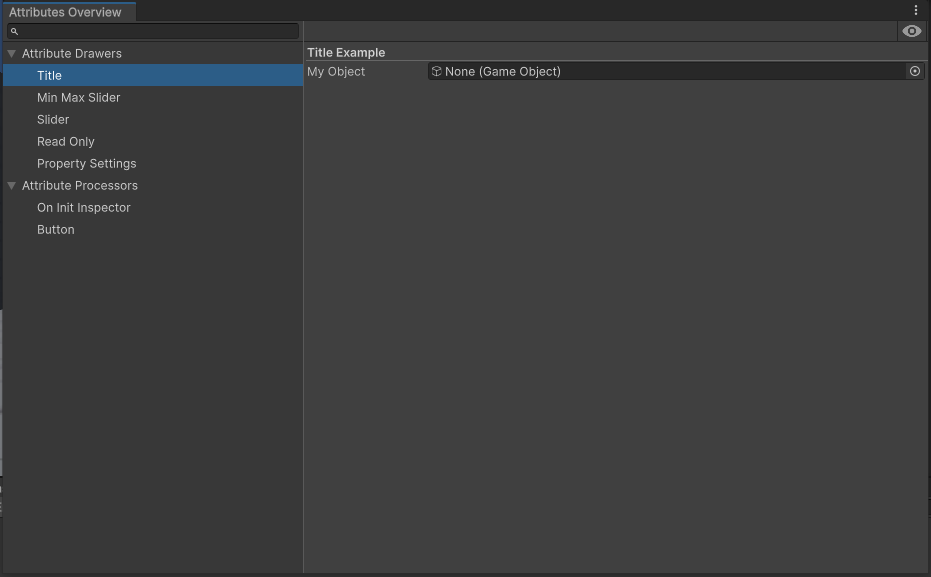
Task: Select the Attribute Drawers category label
Action: (72, 54)
